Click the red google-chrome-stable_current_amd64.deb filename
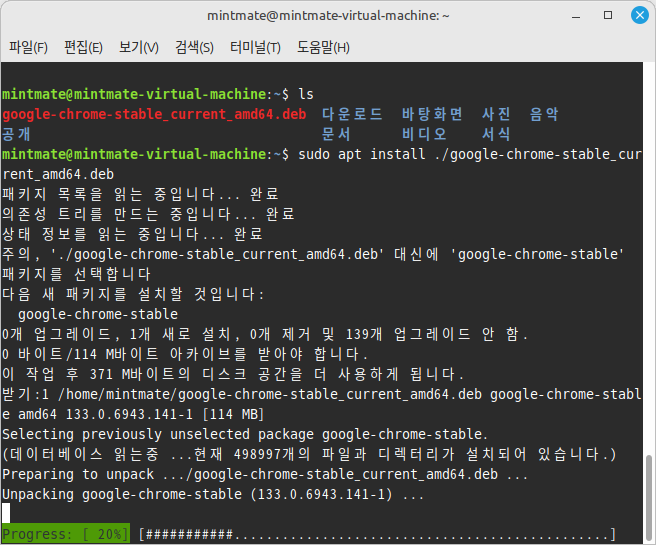Image resolution: width=656 pixels, height=545 pixels. click(x=154, y=114)
